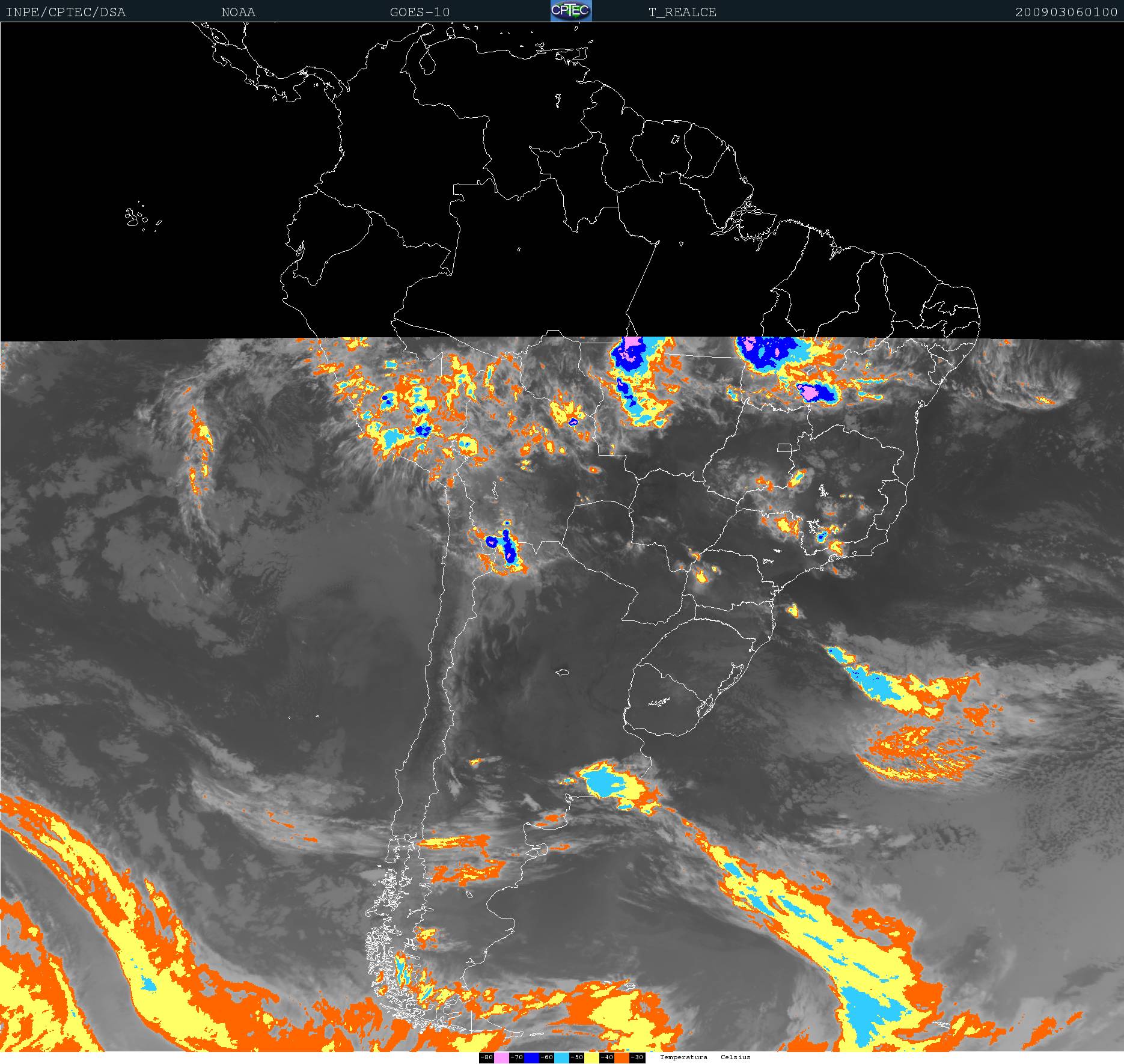Screen dimensions: 1124x1064
Task: Select the NOAA label in the header
Action: [x=238, y=12]
